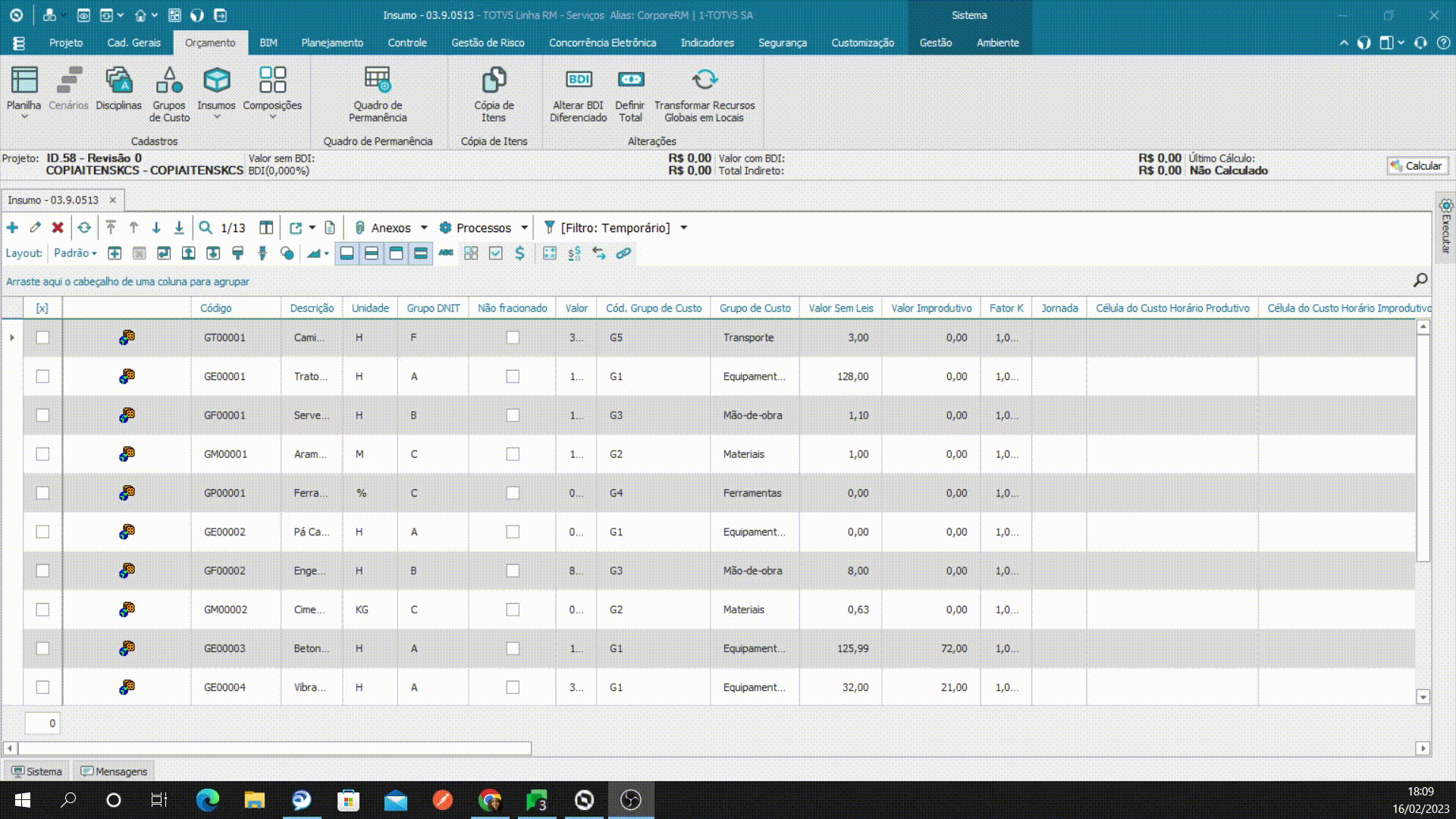Open Quadro de Permanência
Viewport: 1456px width, 819px height.
[378, 95]
